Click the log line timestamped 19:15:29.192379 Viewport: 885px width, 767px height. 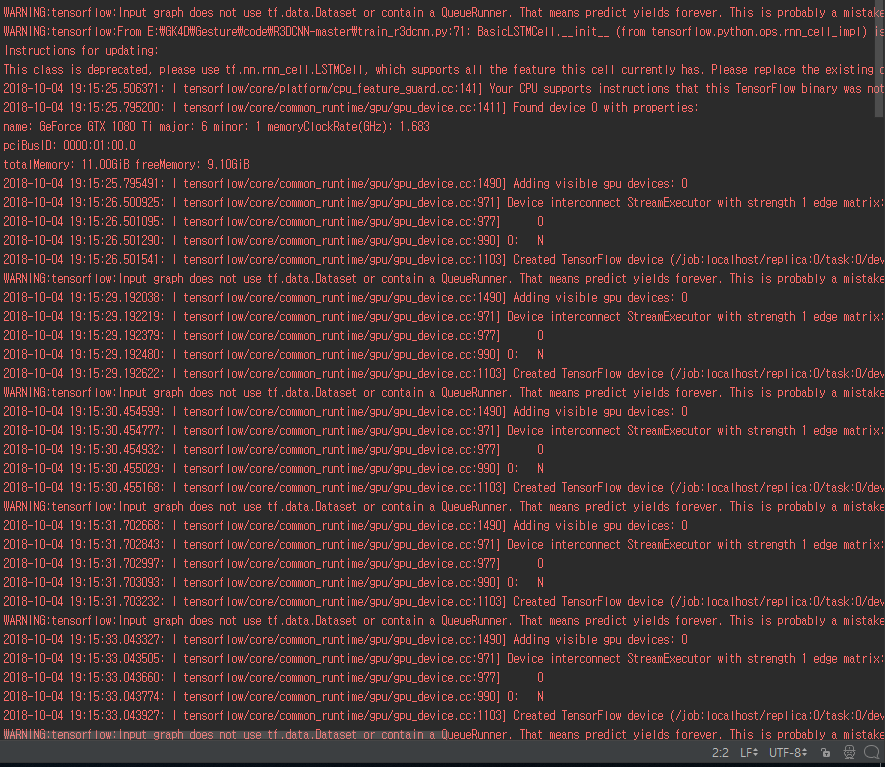tap(274, 335)
